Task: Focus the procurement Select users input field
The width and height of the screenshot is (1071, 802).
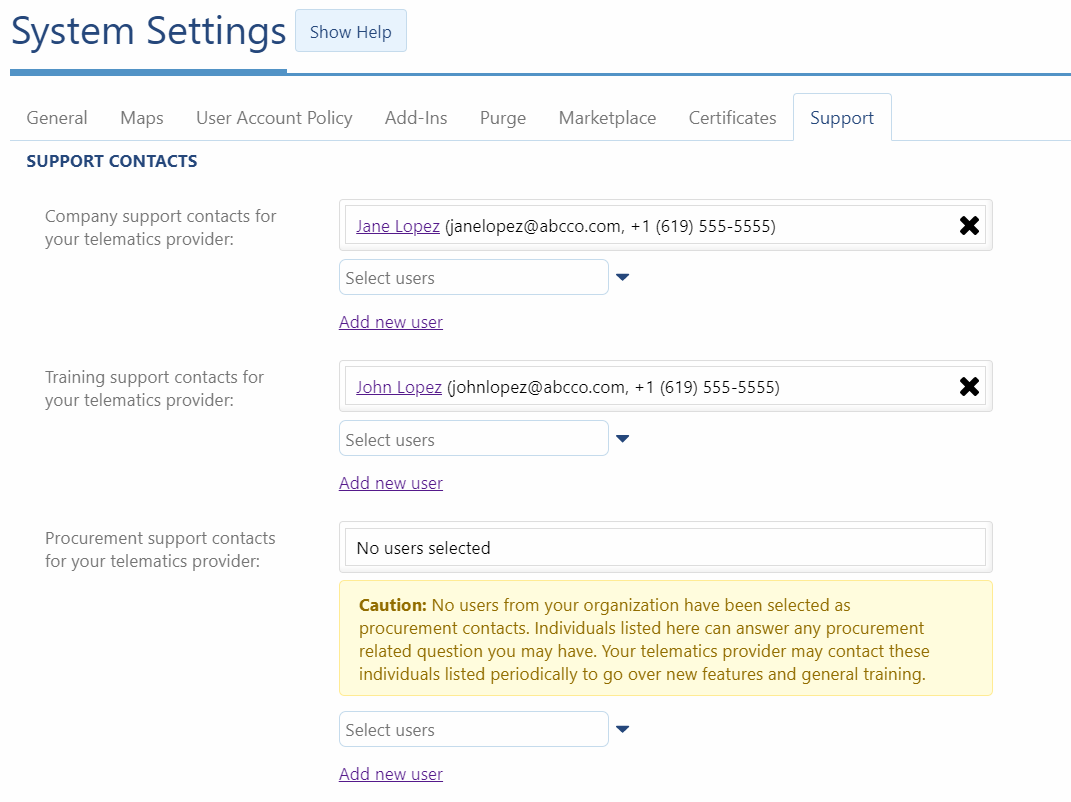Action: click(473, 730)
